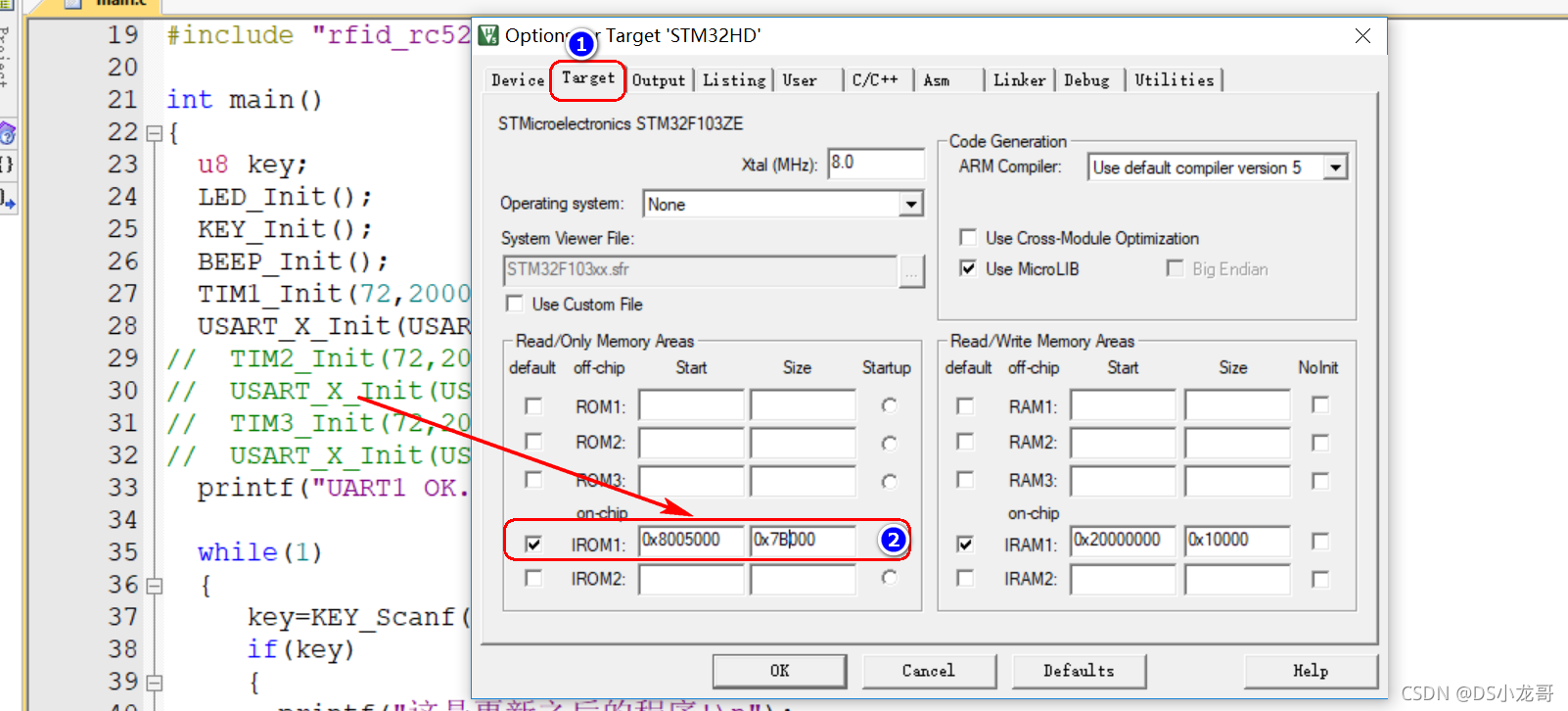Click the IROM2 Start address field
This screenshot has height=711, width=1568.
point(692,579)
